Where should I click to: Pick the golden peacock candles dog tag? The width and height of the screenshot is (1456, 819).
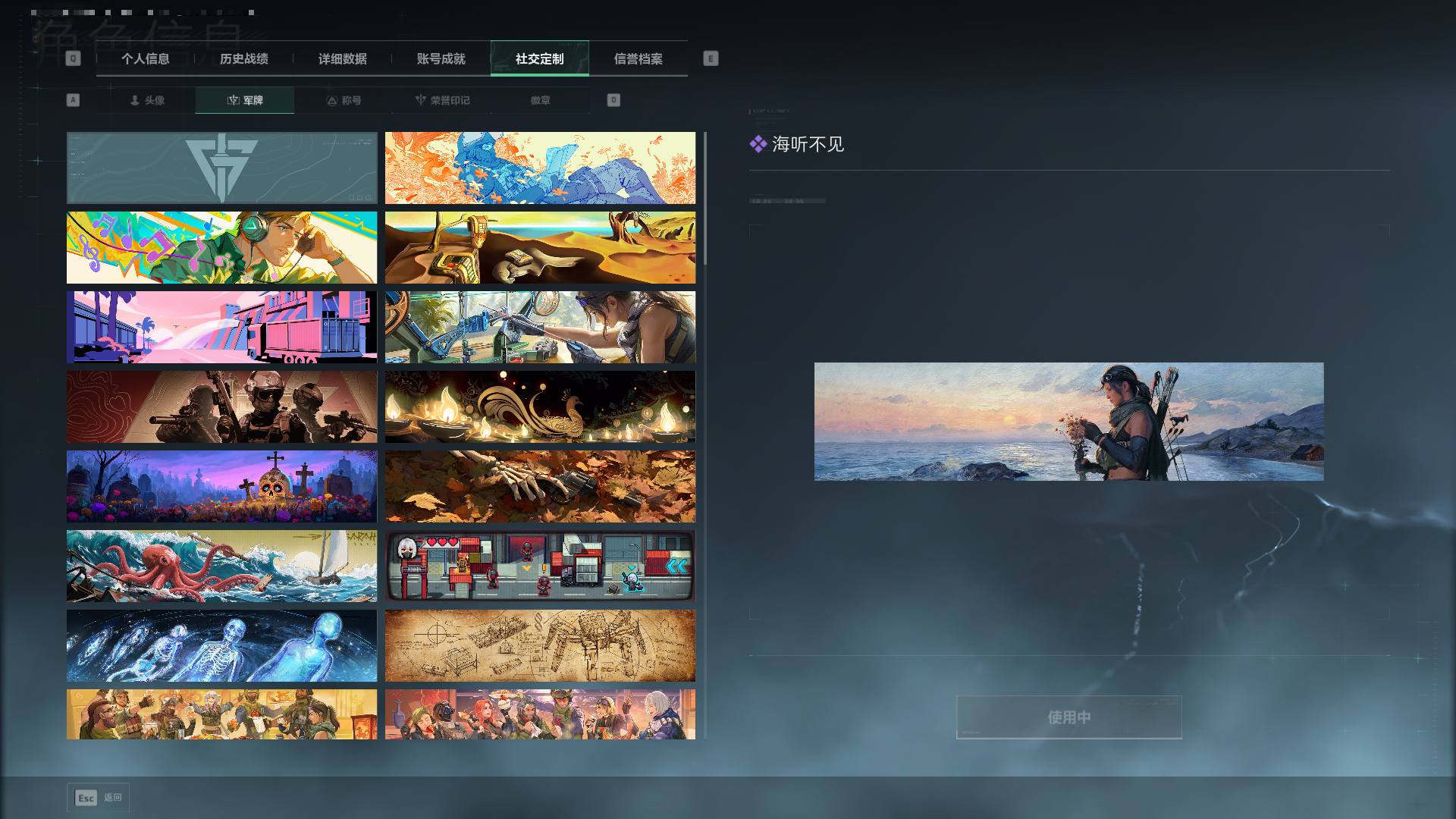click(x=540, y=407)
